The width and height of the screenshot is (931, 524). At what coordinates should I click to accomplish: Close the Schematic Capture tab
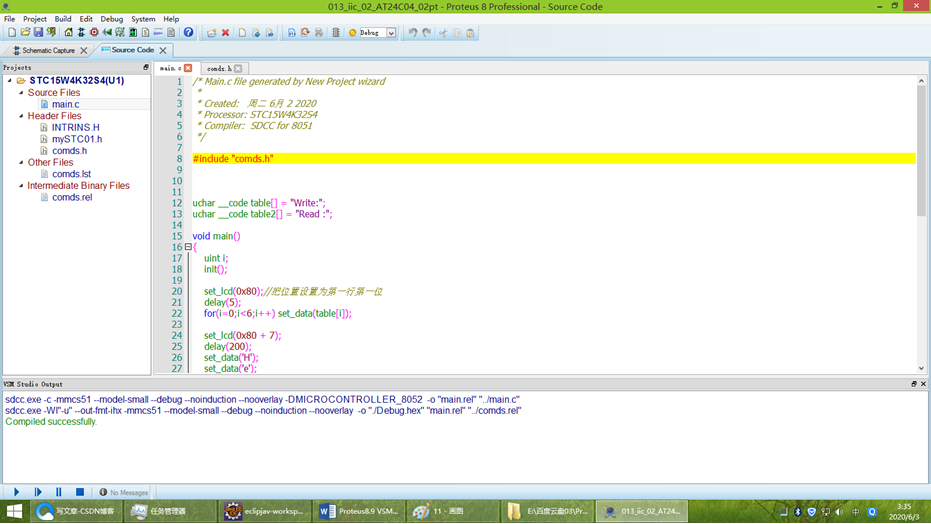(x=84, y=51)
